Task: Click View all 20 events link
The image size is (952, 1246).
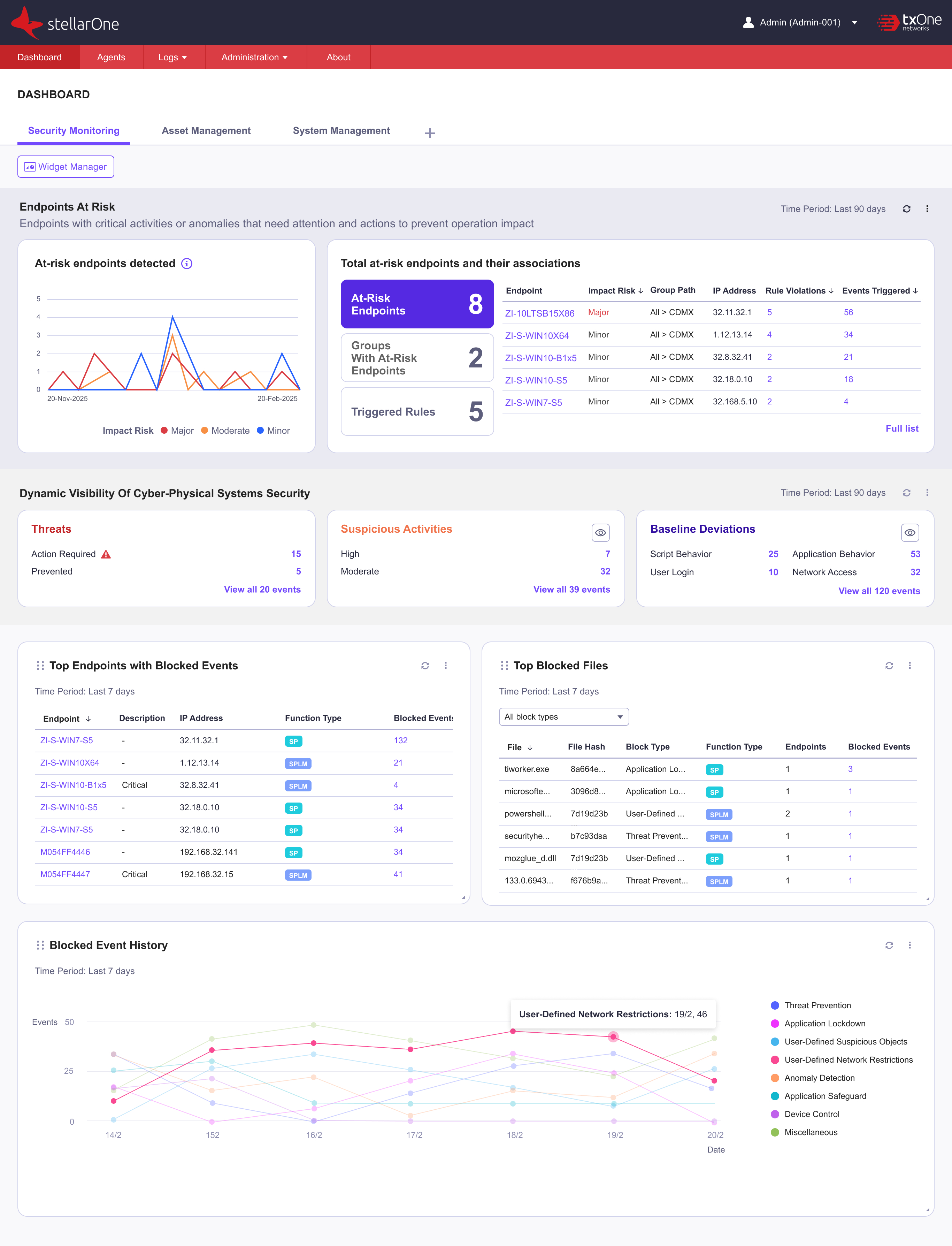Action: [x=262, y=589]
